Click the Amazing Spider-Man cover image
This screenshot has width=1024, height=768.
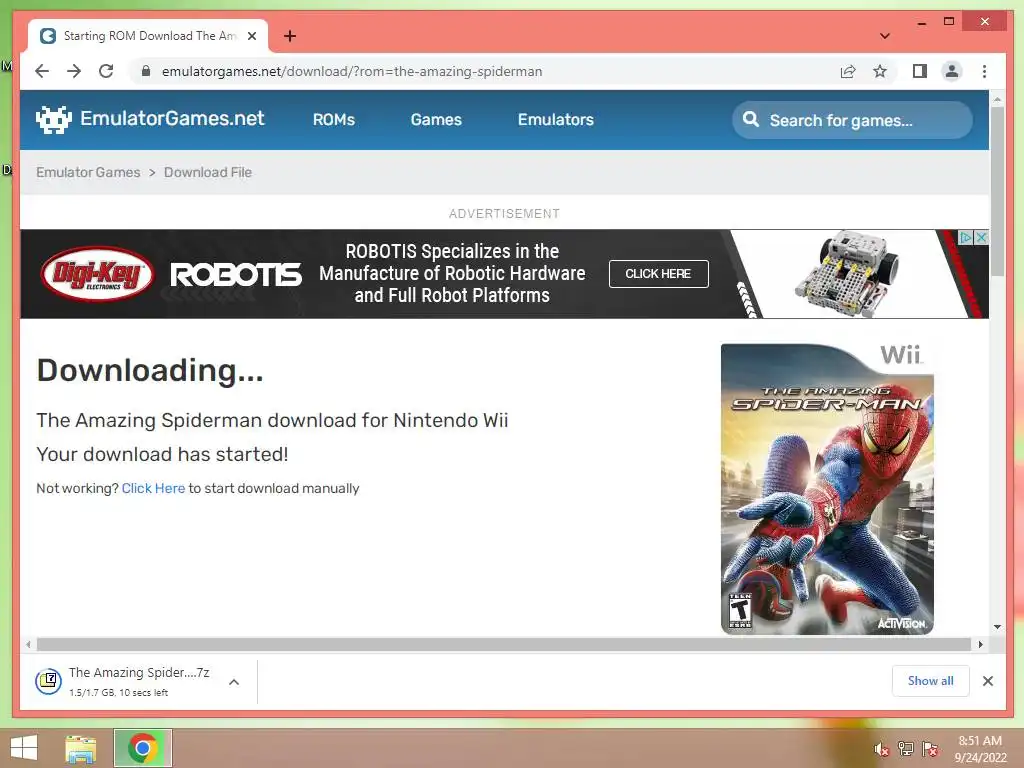[x=827, y=489]
